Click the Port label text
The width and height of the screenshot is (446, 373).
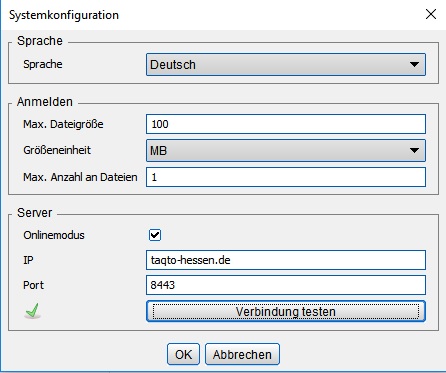[x=33, y=285]
